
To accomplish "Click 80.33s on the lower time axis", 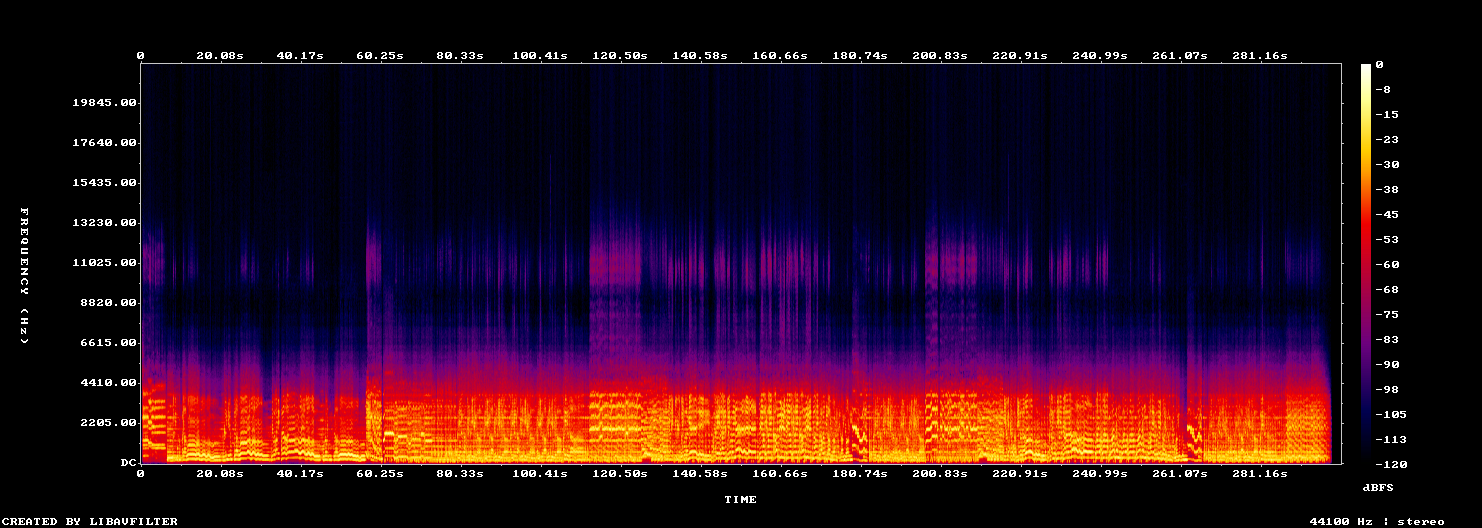I will point(460,474).
